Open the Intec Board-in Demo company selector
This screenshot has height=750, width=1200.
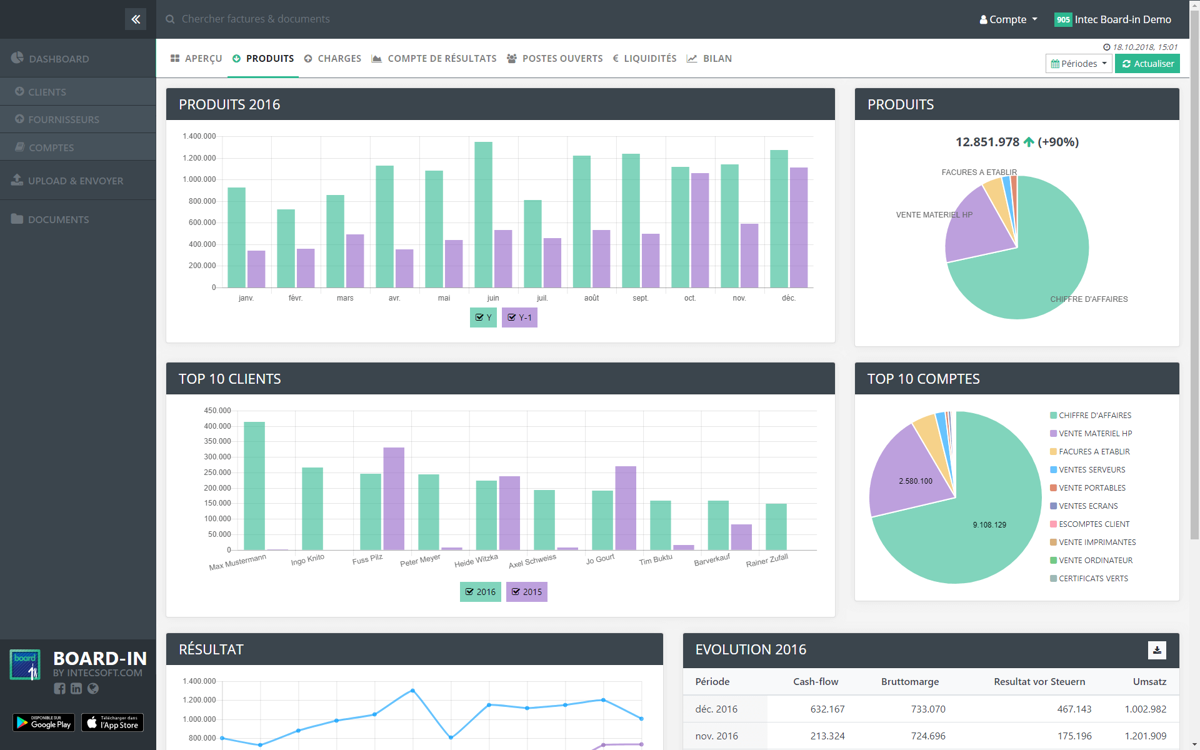click(1113, 19)
